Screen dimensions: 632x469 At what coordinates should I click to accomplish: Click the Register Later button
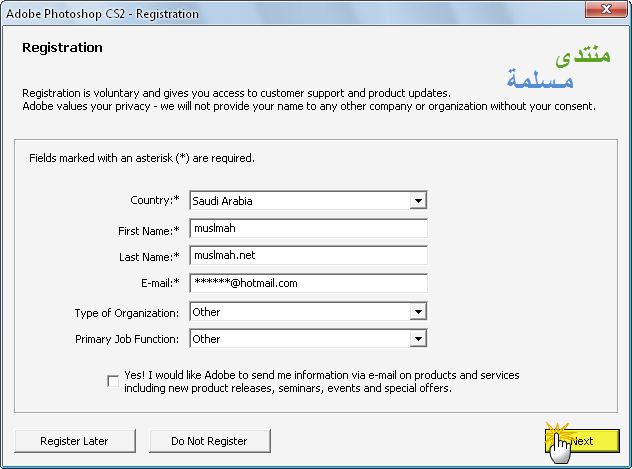(75, 441)
